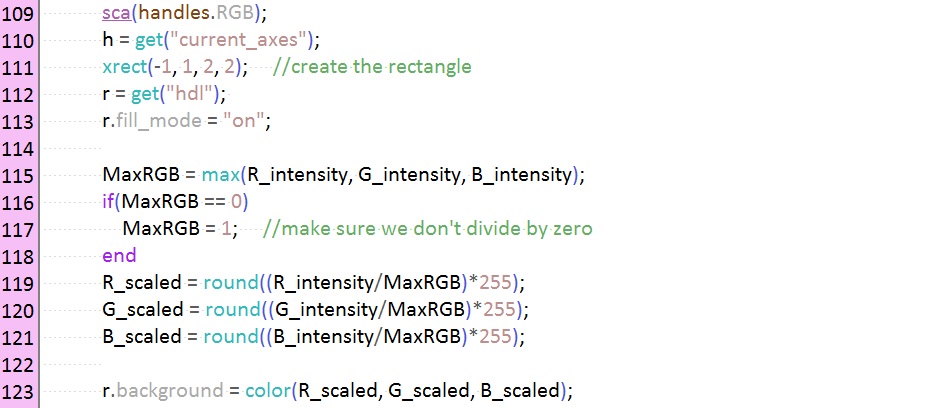Select line number 123 in the margin

(x=18, y=391)
